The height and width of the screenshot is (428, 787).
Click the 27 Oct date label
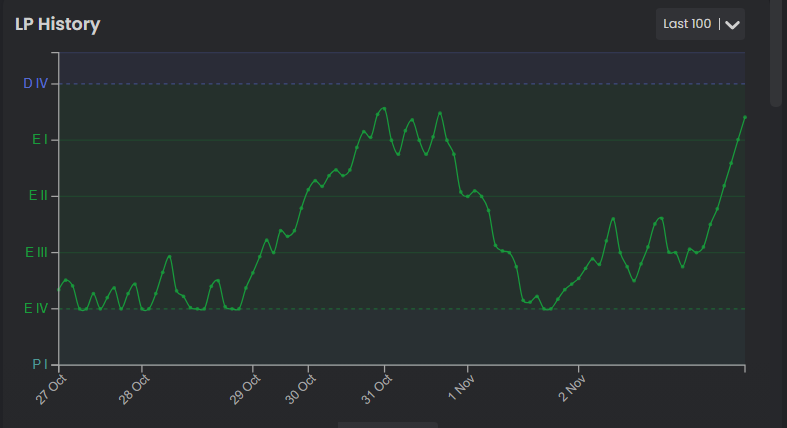51,390
